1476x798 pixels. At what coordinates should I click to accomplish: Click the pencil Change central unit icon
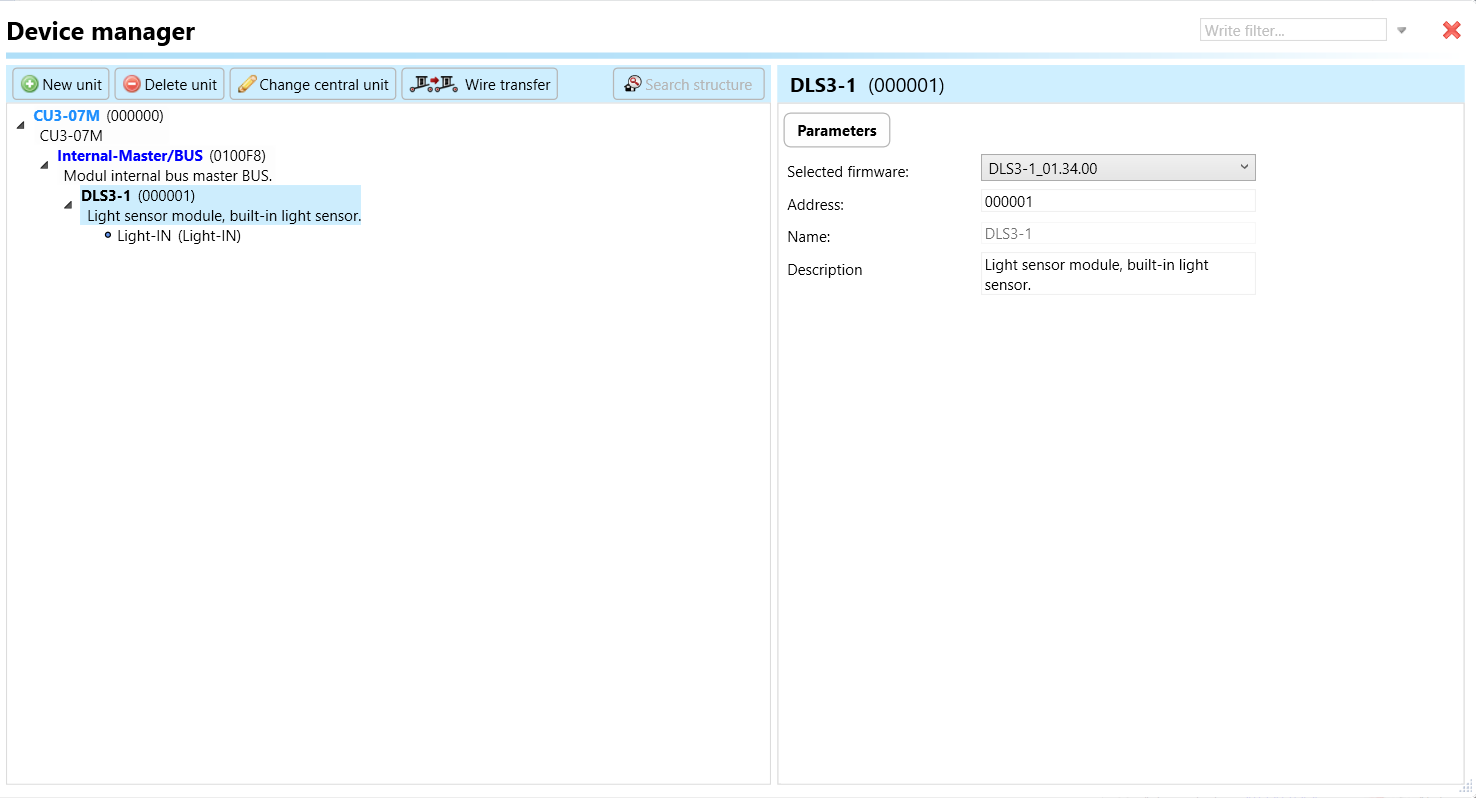tap(247, 85)
